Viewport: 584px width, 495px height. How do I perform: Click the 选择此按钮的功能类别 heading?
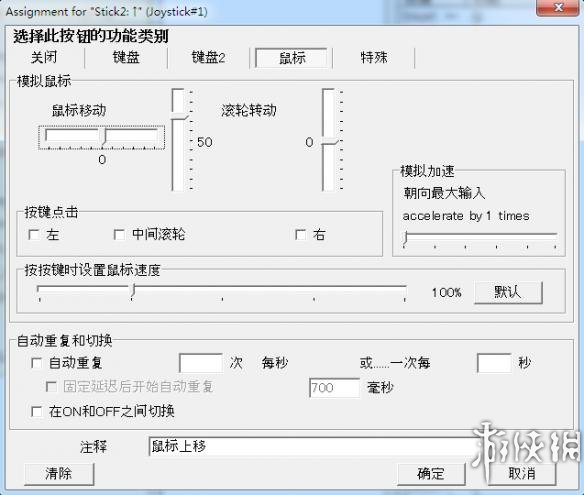[91, 36]
